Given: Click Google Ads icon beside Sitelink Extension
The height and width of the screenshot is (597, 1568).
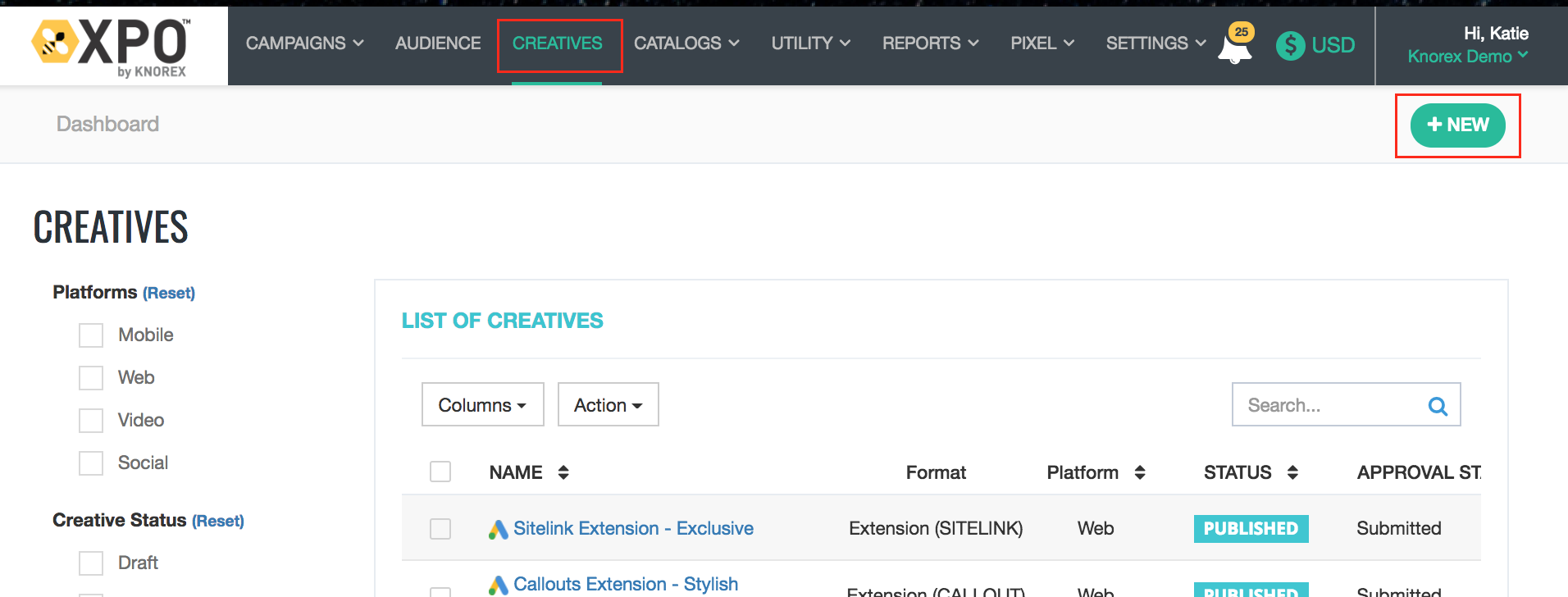Looking at the screenshot, I should coord(498,530).
